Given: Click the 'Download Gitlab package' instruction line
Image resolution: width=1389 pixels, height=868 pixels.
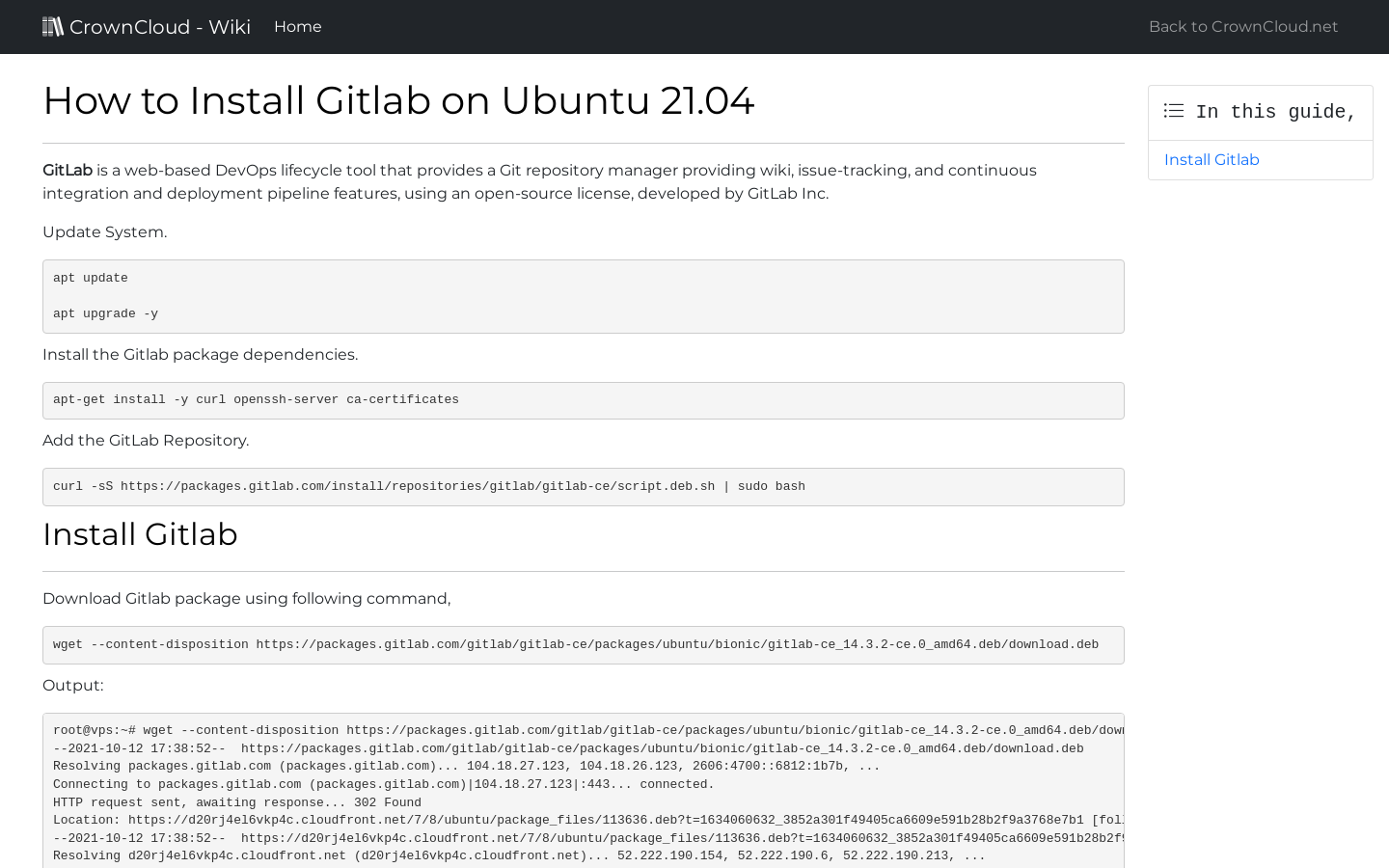Looking at the screenshot, I should click(246, 598).
